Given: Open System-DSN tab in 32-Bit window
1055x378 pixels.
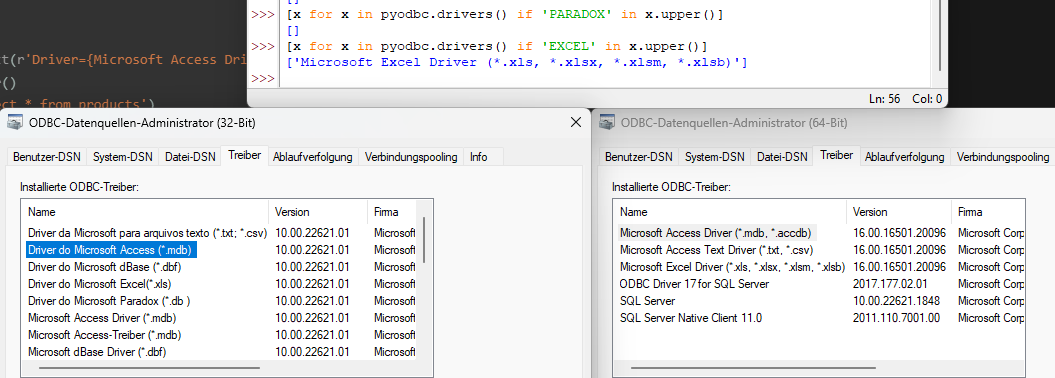Looking at the screenshot, I should tap(122, 157).
